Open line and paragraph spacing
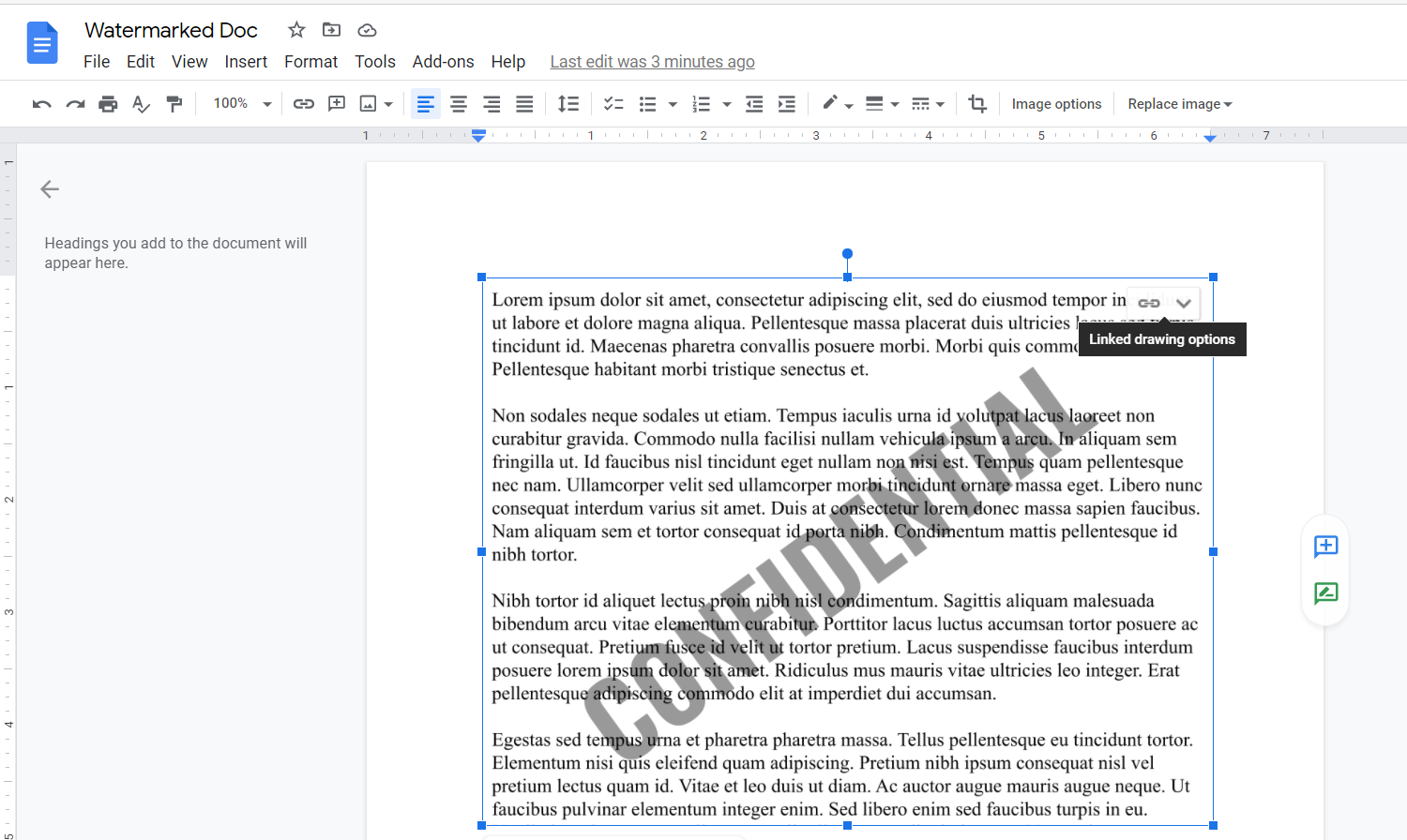 tap(568, 104)
